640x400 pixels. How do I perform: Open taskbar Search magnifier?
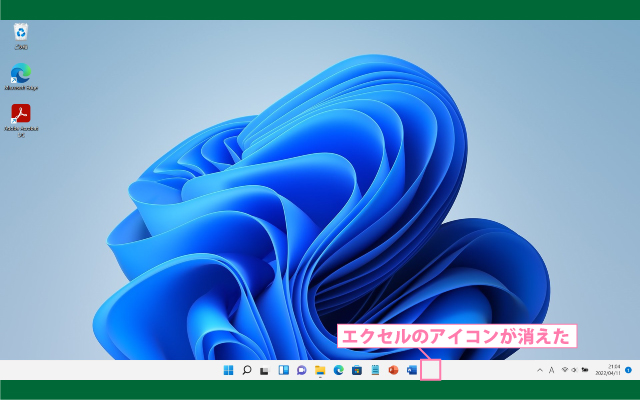pyautogui.click(x=247, y=370)
